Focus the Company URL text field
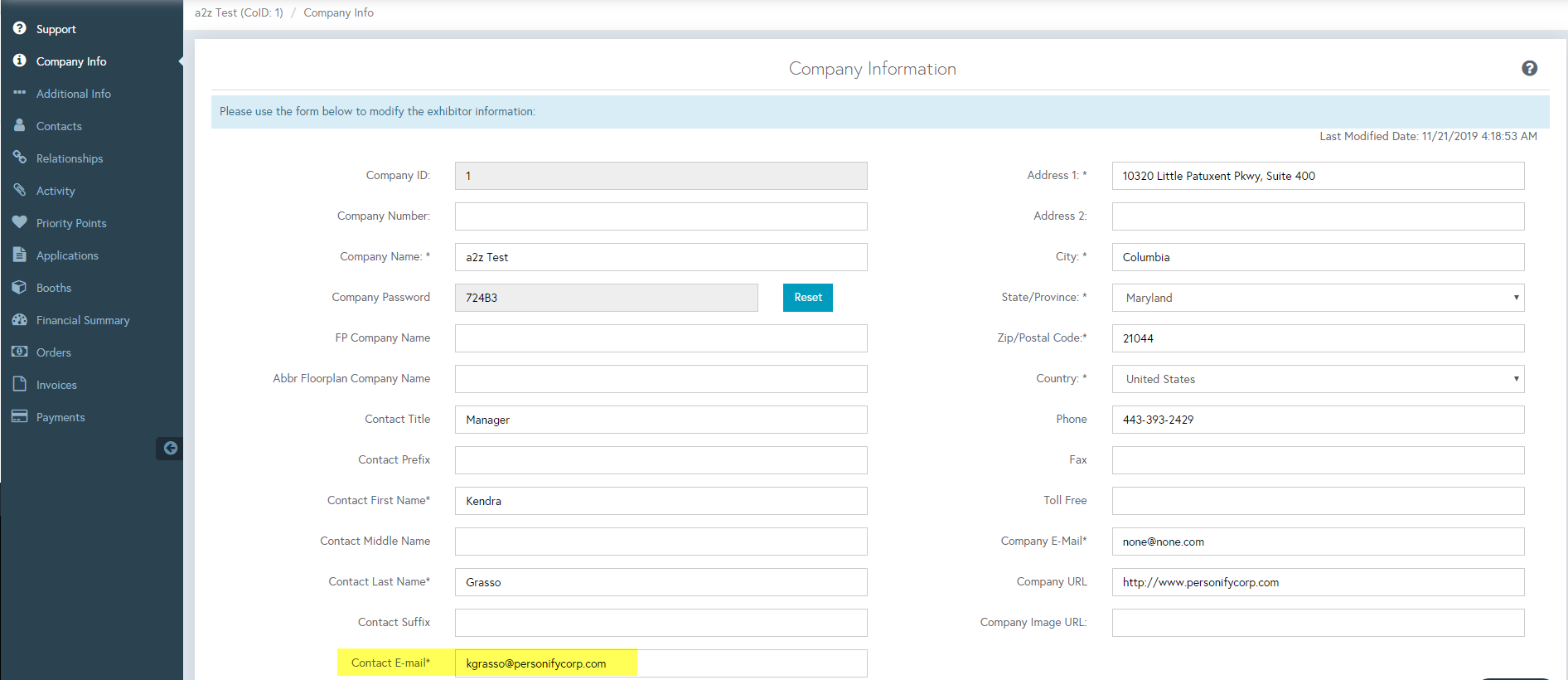Screen dimensions: 1568x680 pyautogui.click(x=1317, y=582)
